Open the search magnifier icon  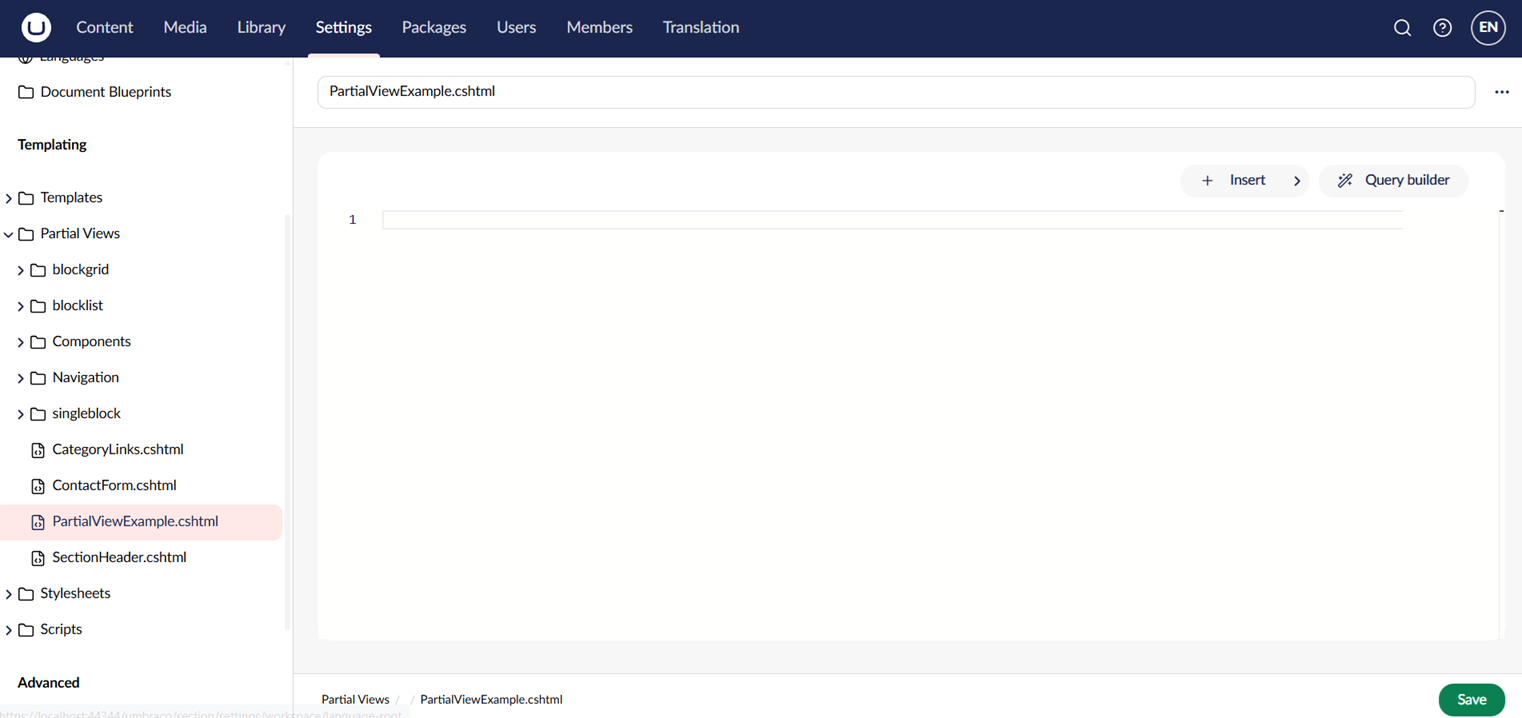point(1402,28)
